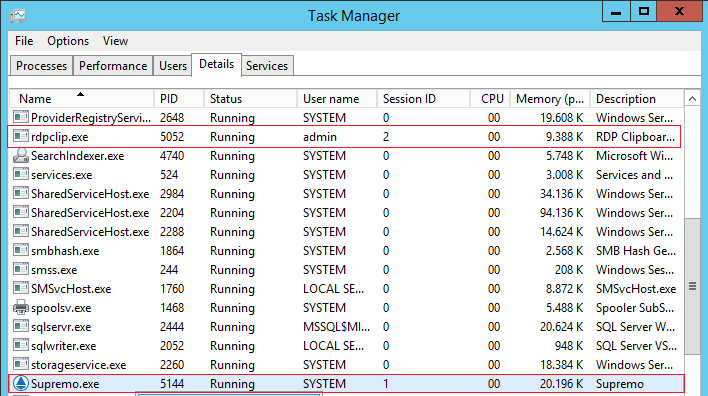Open the View menu

115,41
